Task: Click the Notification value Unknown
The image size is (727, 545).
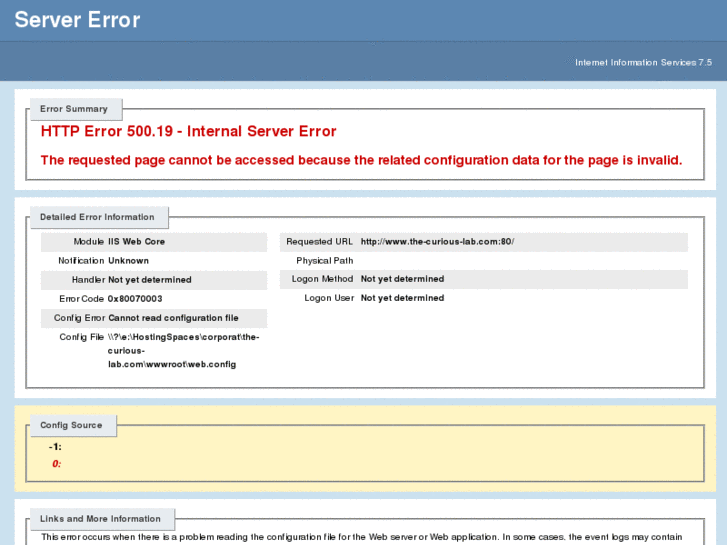Action: 128,261
